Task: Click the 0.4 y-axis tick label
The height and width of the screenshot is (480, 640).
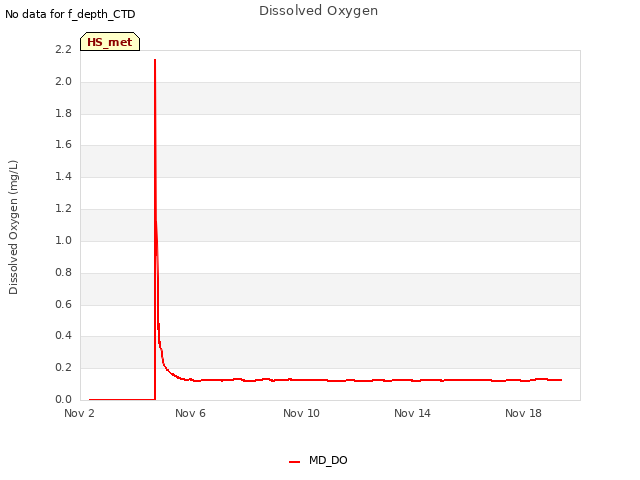Action: click(63, 336)
